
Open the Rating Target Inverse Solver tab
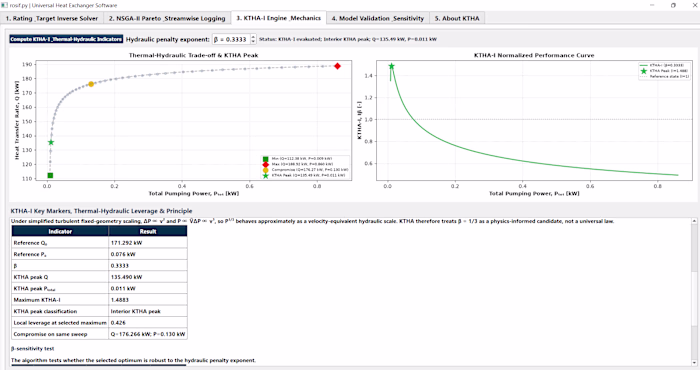click(52, 18)
